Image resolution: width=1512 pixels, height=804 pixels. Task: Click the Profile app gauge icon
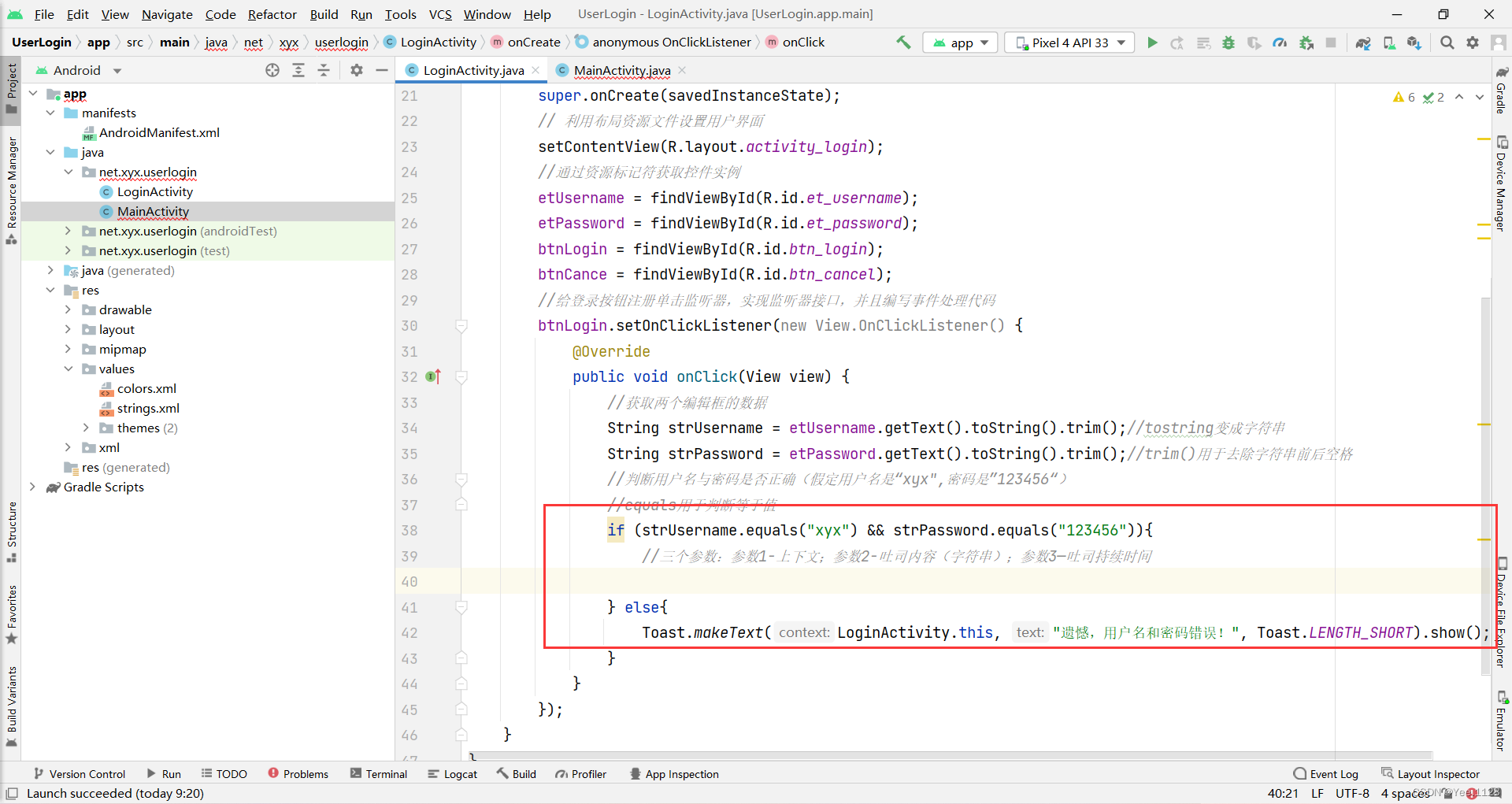(x=1280, y=43)
